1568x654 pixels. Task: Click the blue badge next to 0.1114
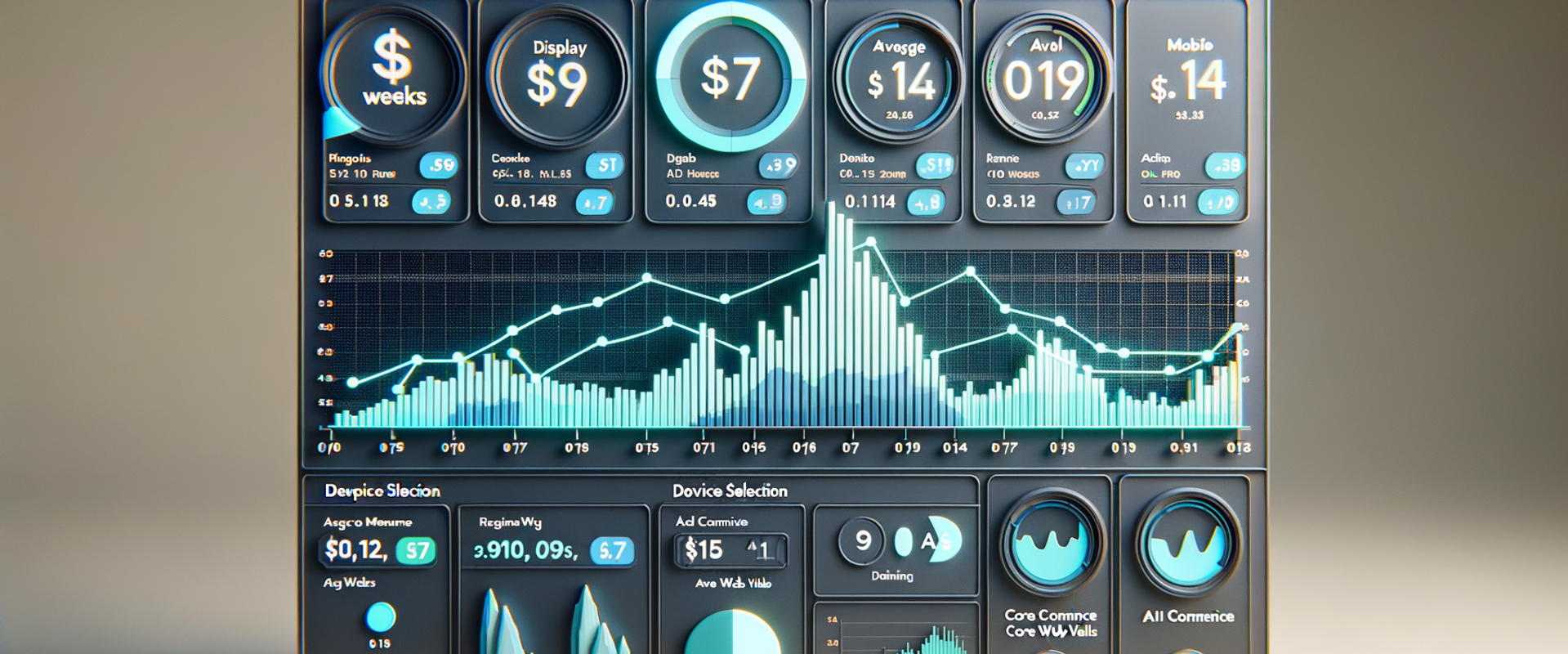(x=926, y=203)
